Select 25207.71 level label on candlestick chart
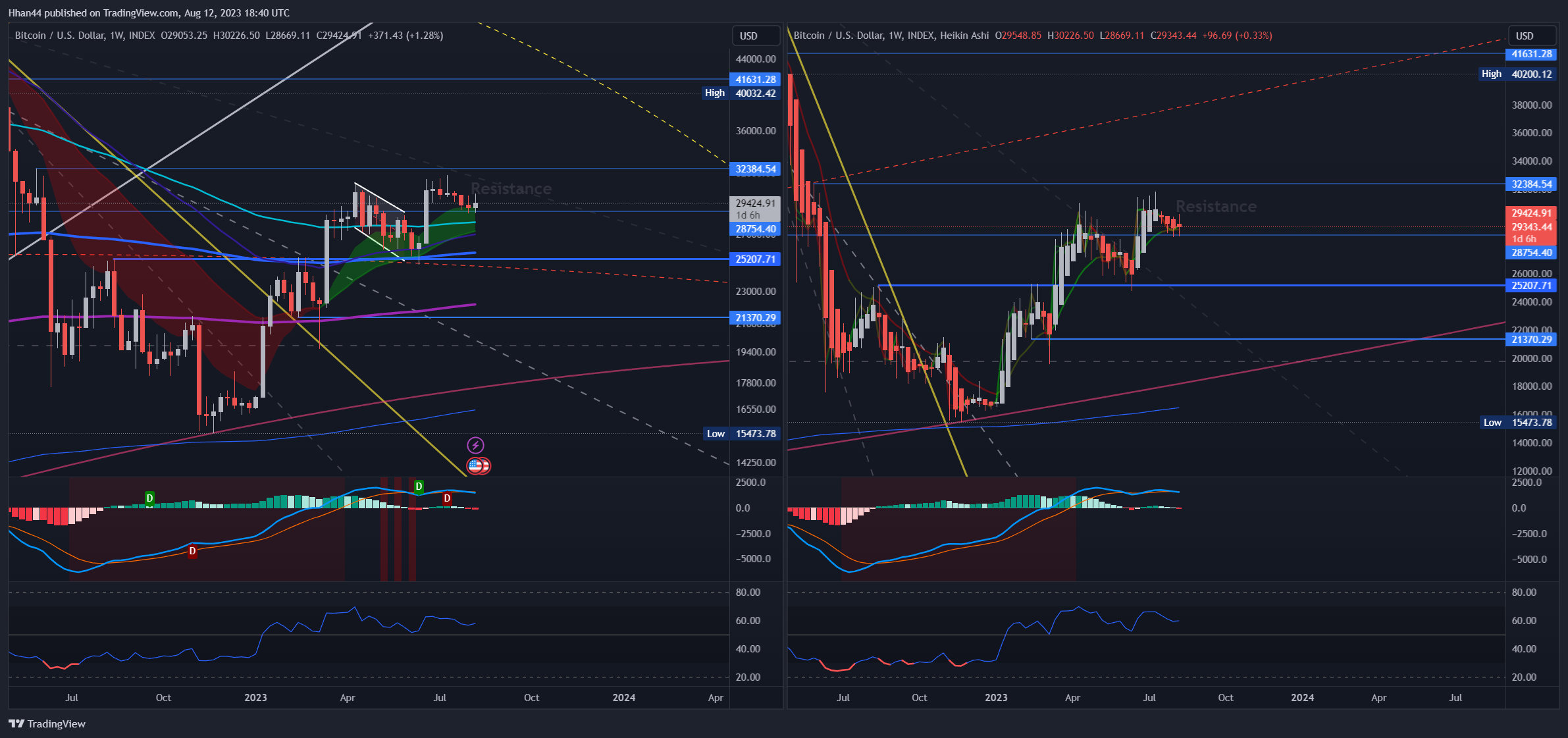 [x=755, y=259]
